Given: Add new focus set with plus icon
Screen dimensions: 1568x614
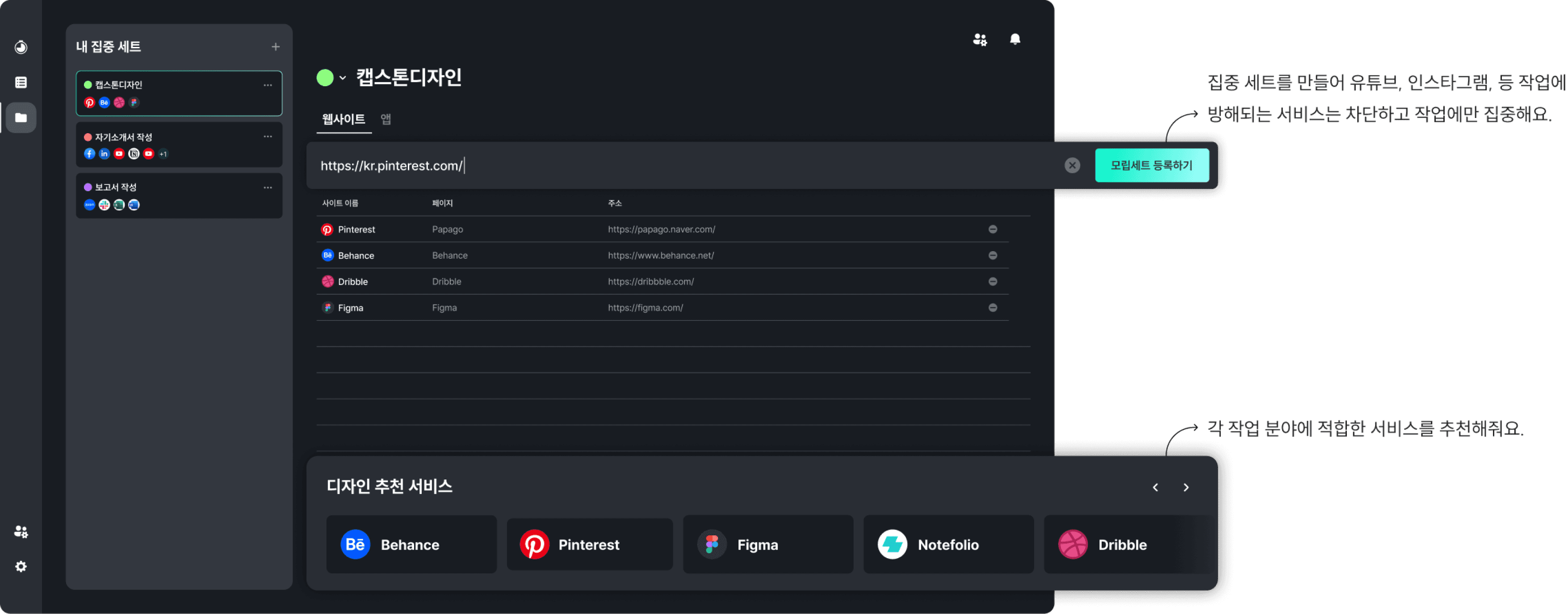Looking at the screenshot, I should click(x=276, y=47).
